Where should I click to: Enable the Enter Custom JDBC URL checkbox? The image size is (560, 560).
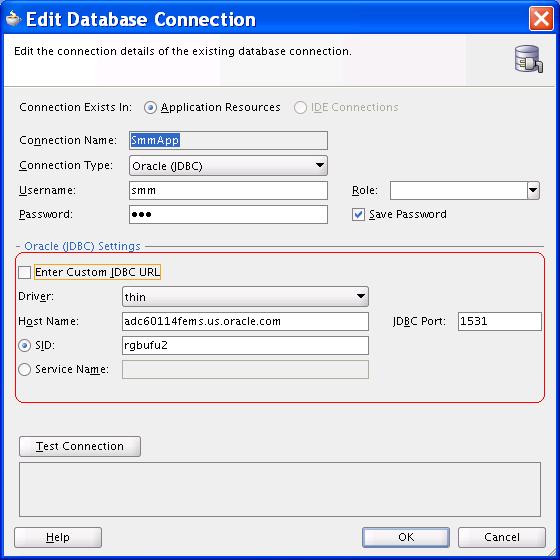[x=24, y=272]
